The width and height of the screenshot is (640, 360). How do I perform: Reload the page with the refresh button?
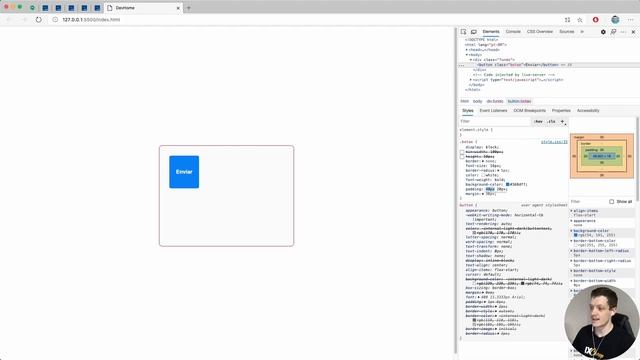click(38, 20)
